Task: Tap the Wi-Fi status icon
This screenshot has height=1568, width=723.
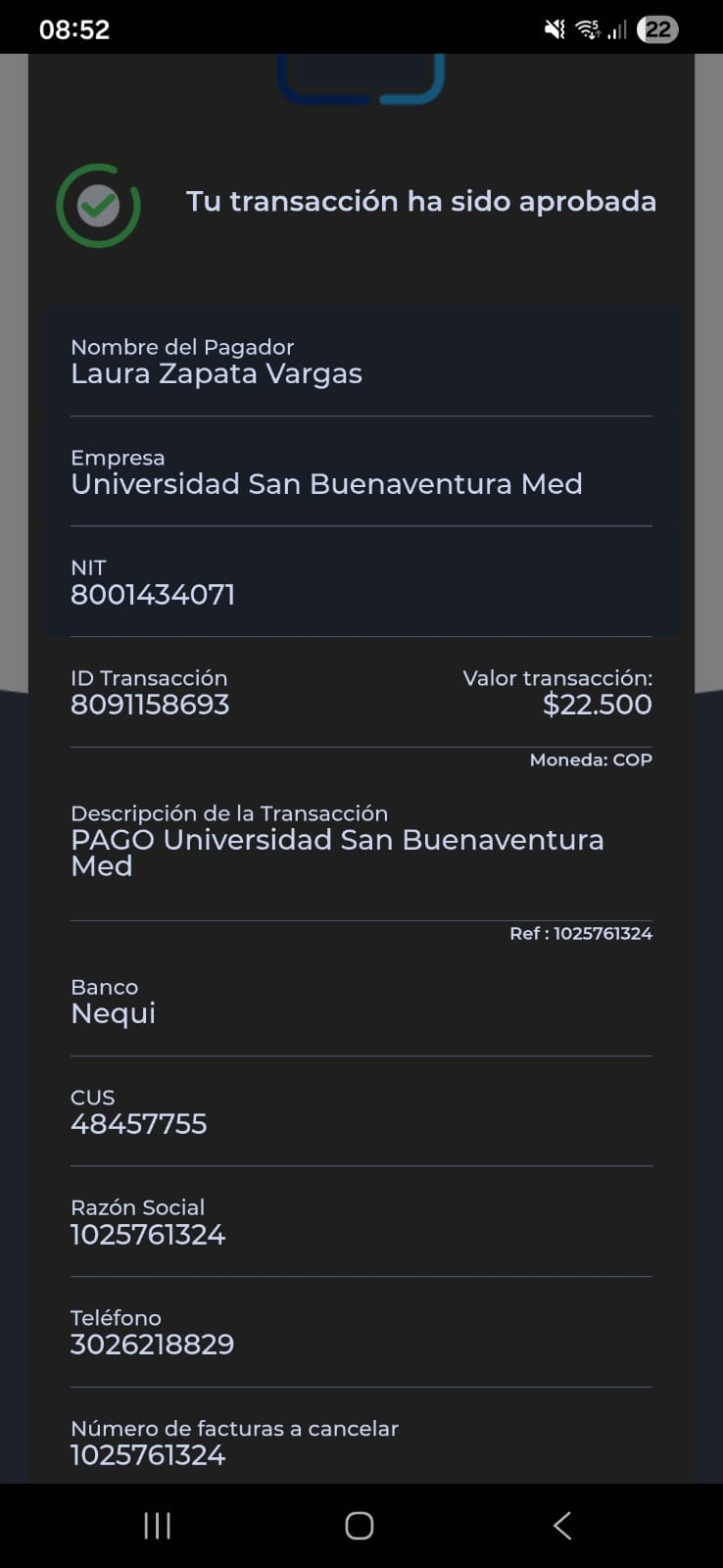Action: (x=588, y=29)
